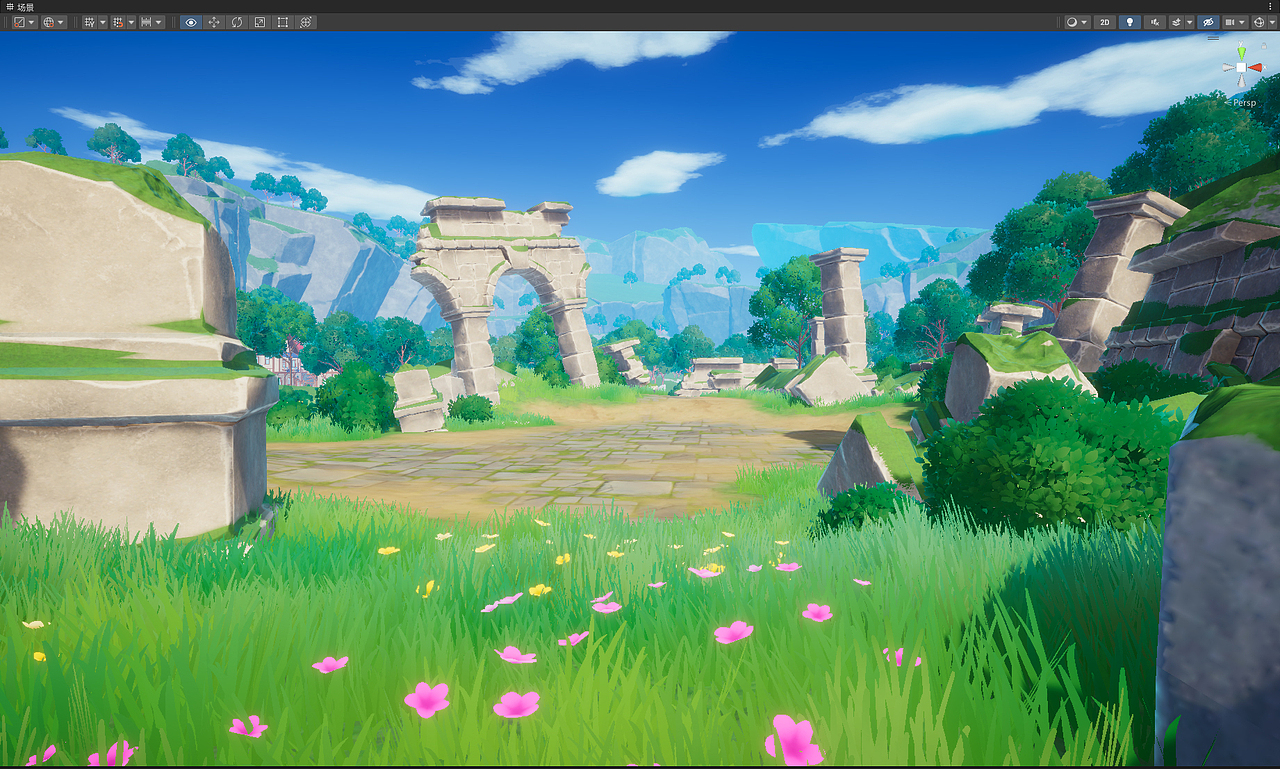Viewport: 1280px width, 769px height.
Task: Click the left gray cone of orientation gizmo
Action: [x=1228, y=67]
